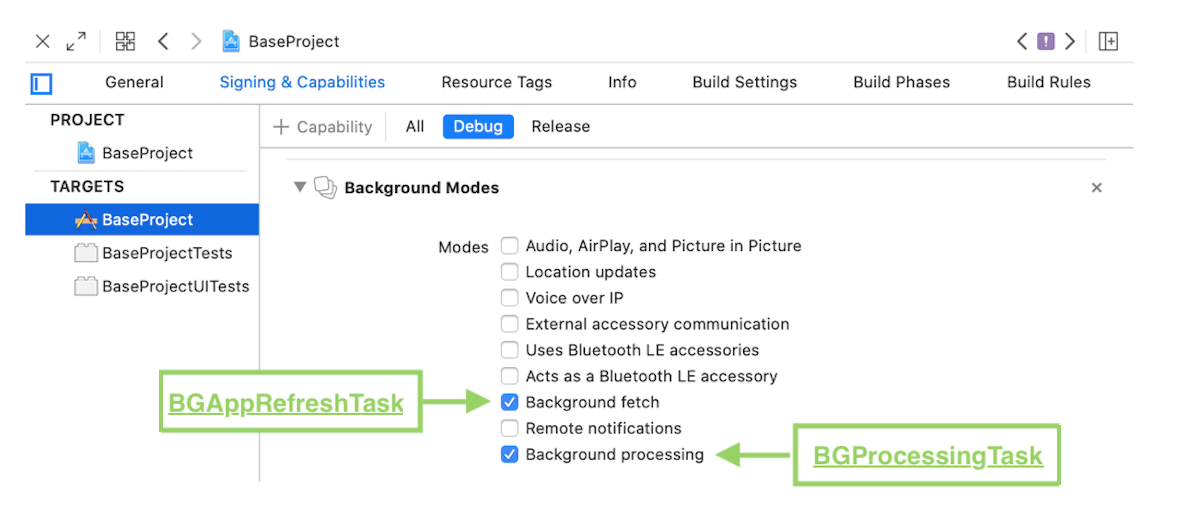The height and width of the screenshot is (519, 1200).
Task: Select the BaseProjectUITests target
Action: (162, 286)
